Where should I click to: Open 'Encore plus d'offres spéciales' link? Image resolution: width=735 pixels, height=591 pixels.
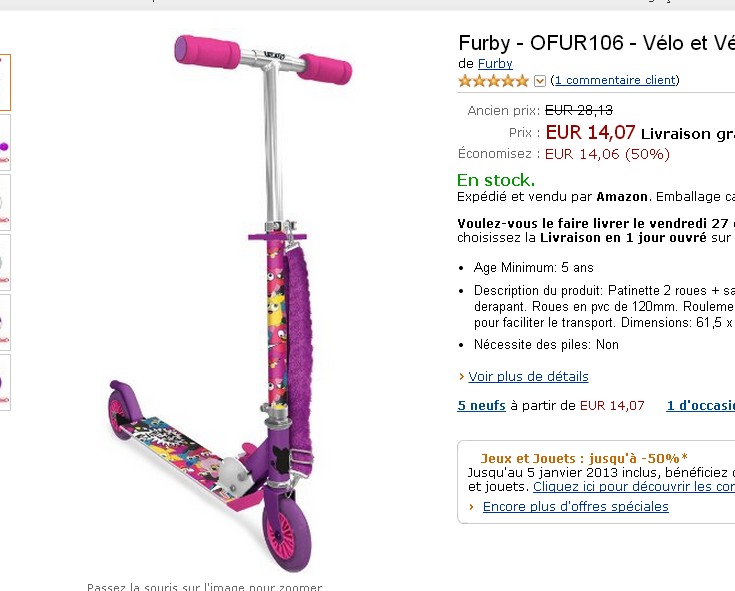576,507
